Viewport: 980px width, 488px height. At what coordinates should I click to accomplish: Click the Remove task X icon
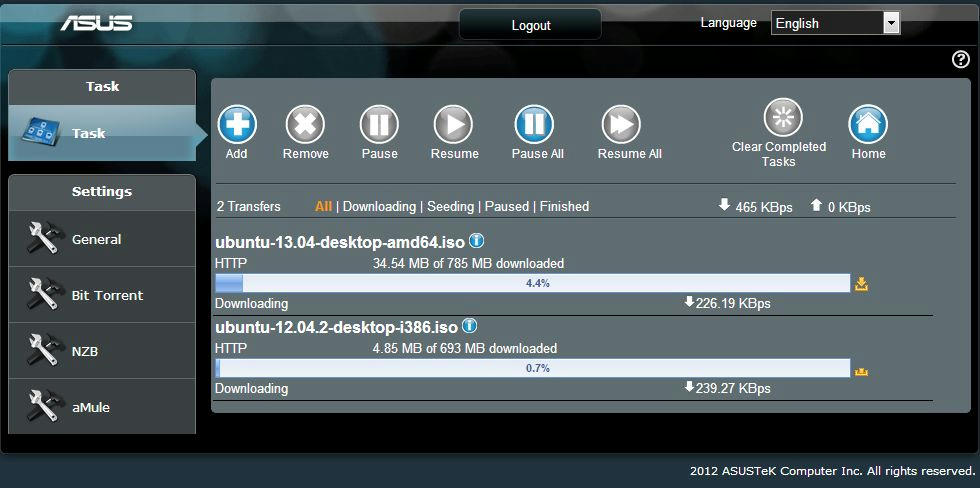[305, 124]
